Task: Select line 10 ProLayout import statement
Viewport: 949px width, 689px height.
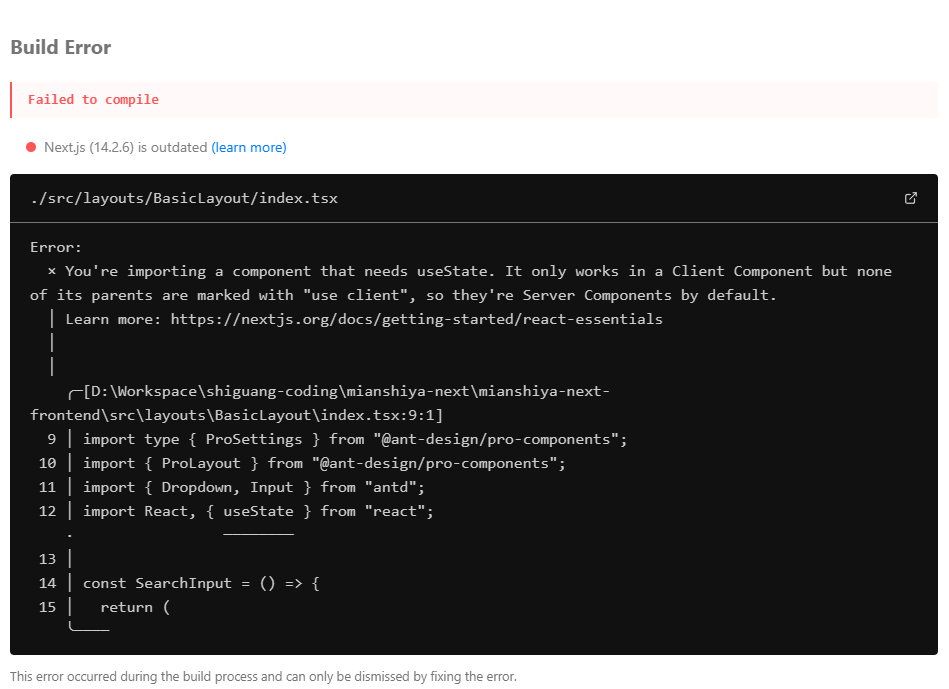Action: point(324,463)
